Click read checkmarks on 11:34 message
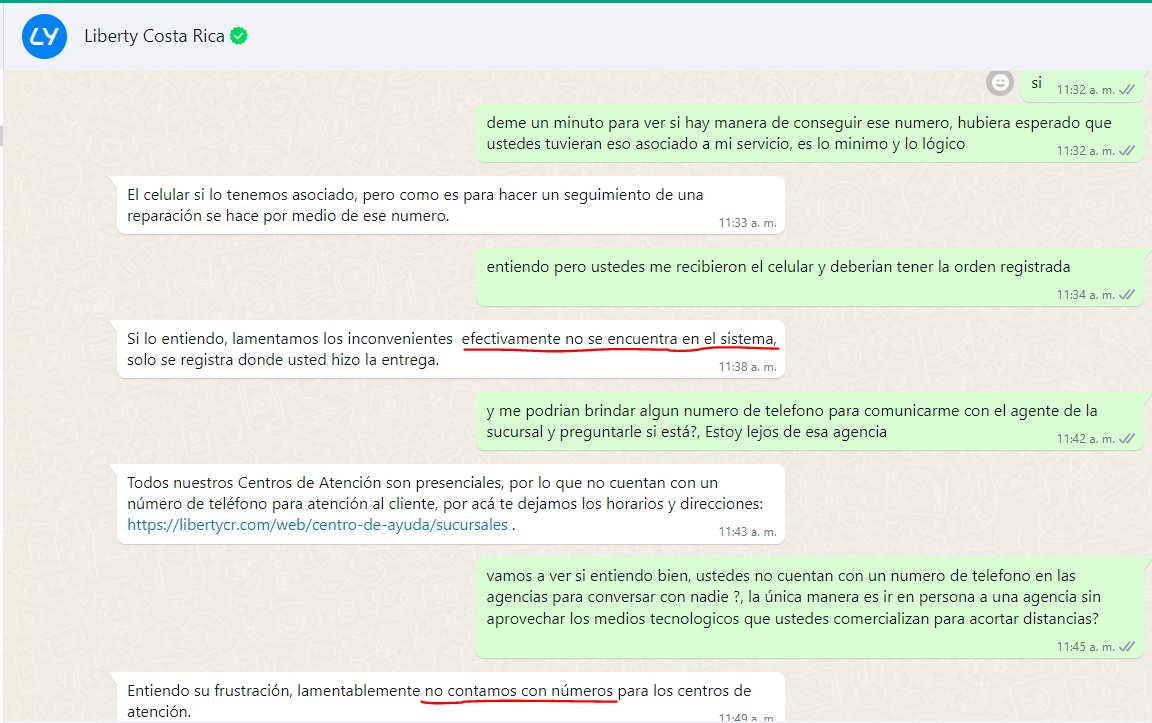Image resolution: width=1152 pixels, height=723 pixels. (x=1127, y=295)
